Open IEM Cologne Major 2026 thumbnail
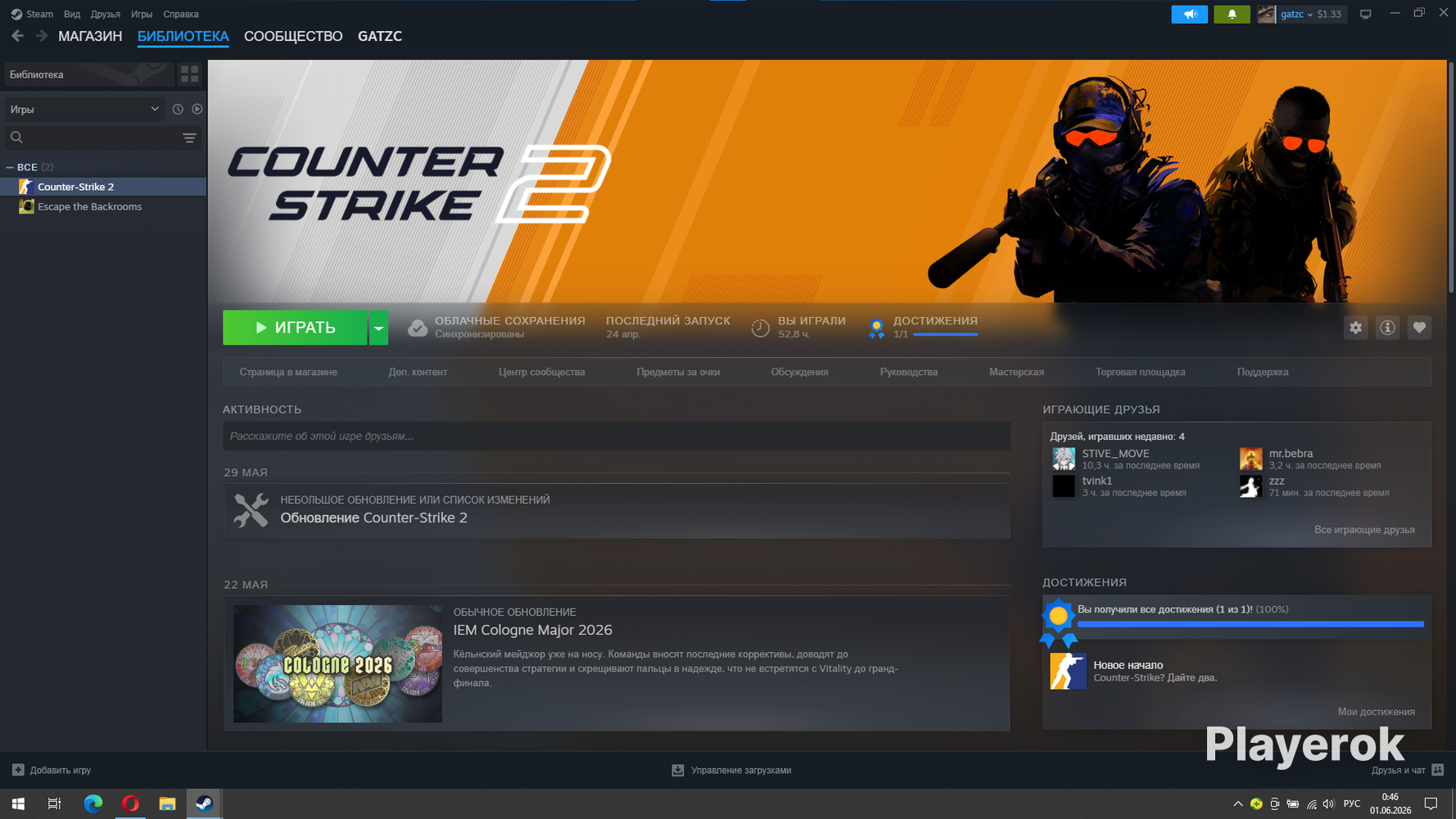 click(x=337, y=663)
